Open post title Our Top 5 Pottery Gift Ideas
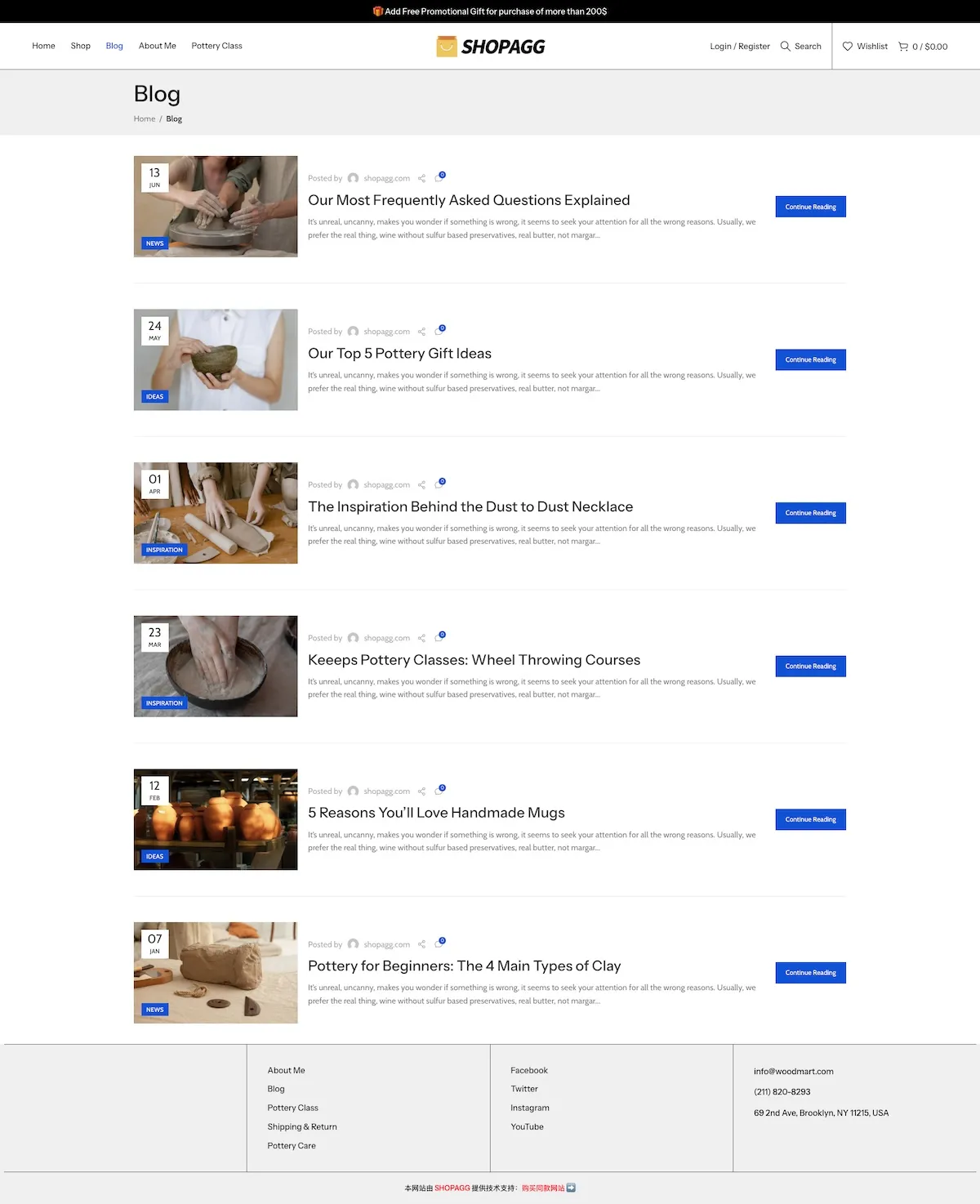This screenshot has width=980, height=1204. pyautogui.click(x=399, y=354)
